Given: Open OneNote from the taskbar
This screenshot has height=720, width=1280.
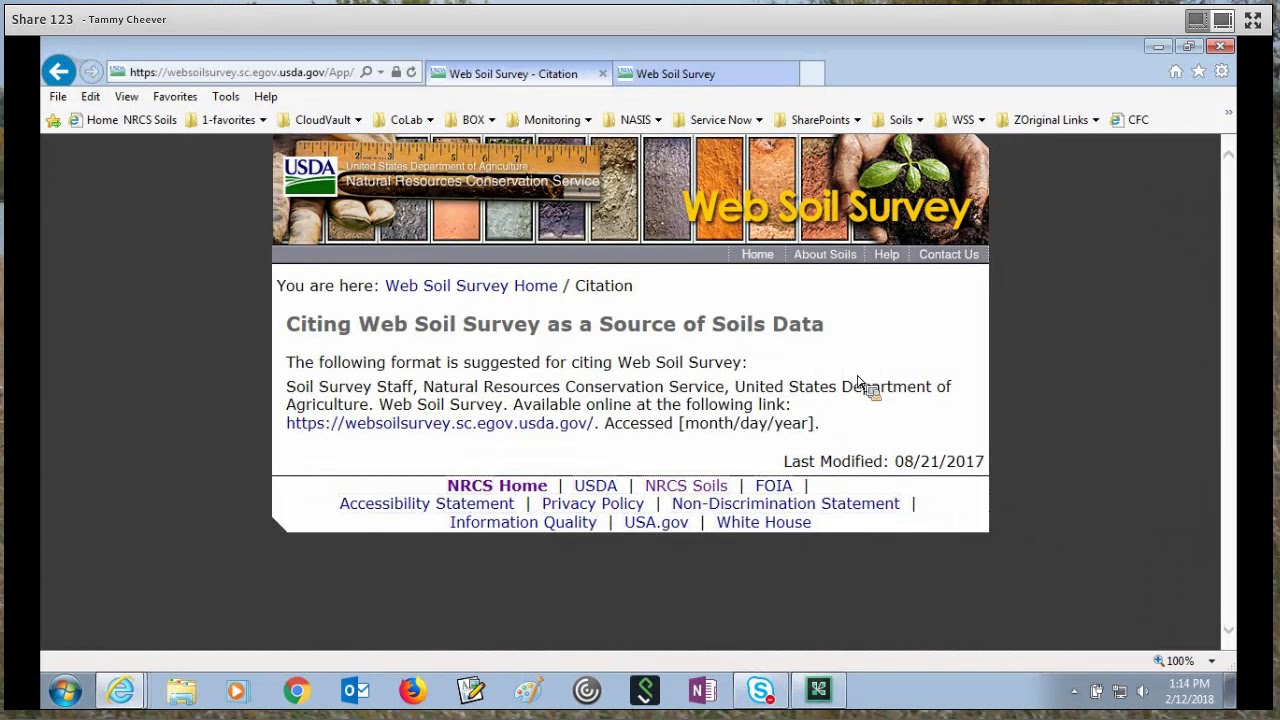Looking at the screenshot, I should pos(702,690).
